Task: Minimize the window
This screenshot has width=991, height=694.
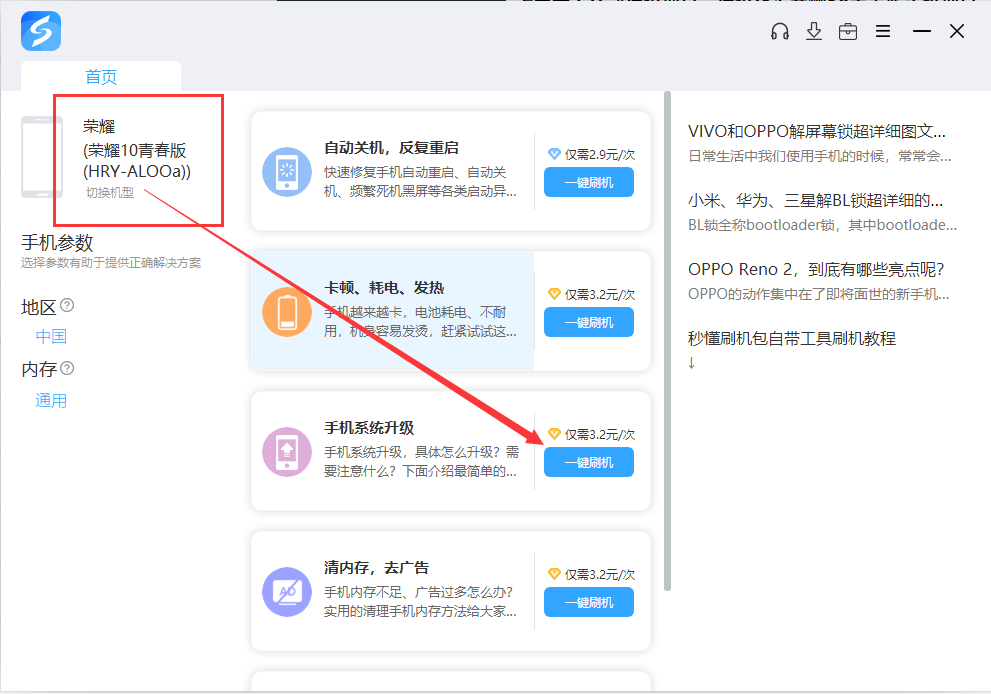Action: coord(921,31)
